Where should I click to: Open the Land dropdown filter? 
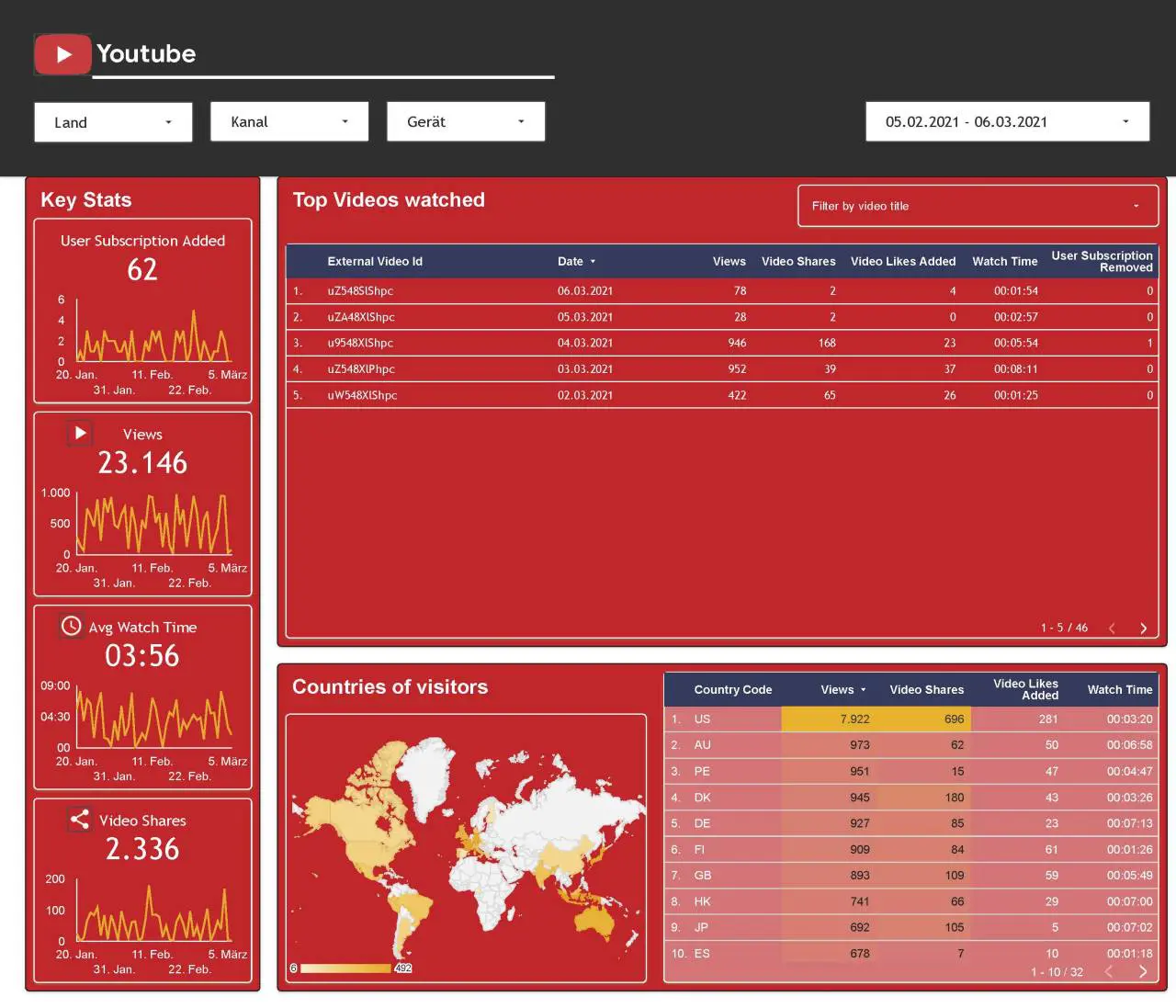click(x=113, y=122)
